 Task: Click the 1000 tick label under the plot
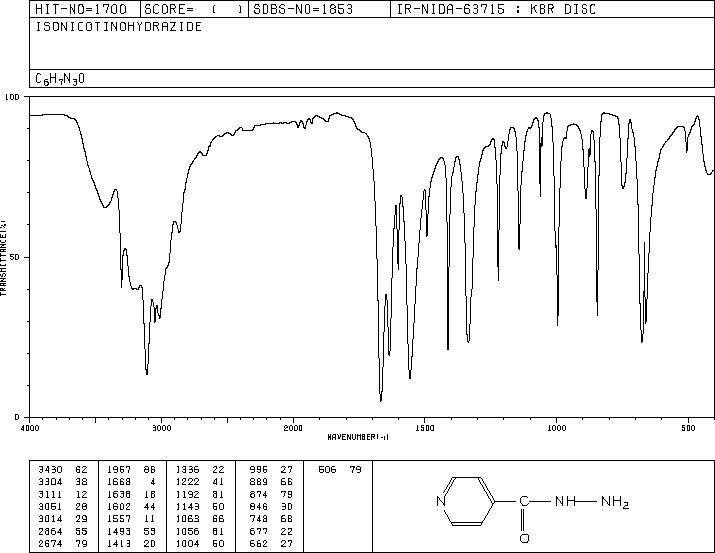557,428
